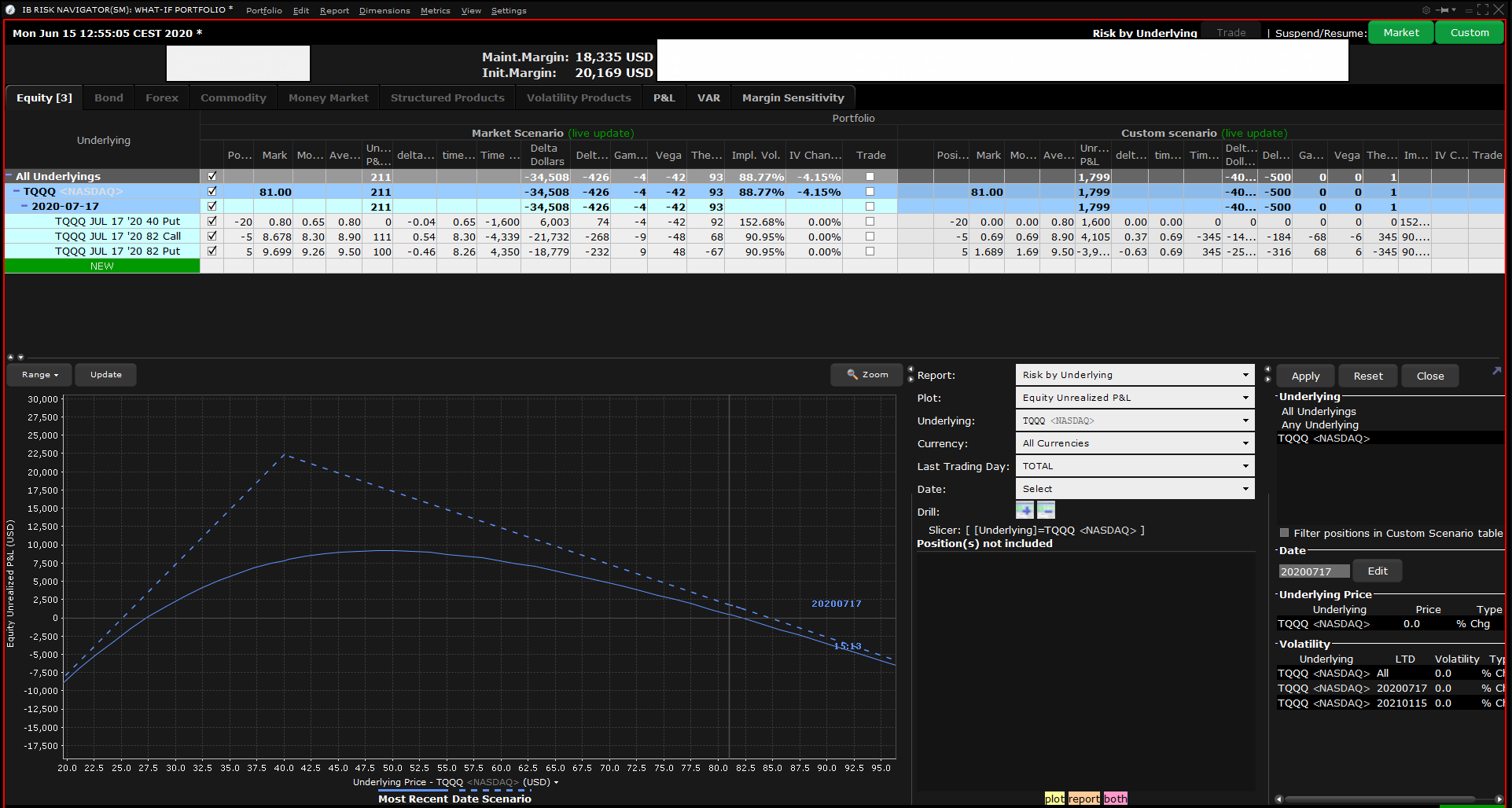1512x808 pixels.
Task: Open the Plot dropdown showing Equity Unrealized P&L
Action: (1135, 398)
